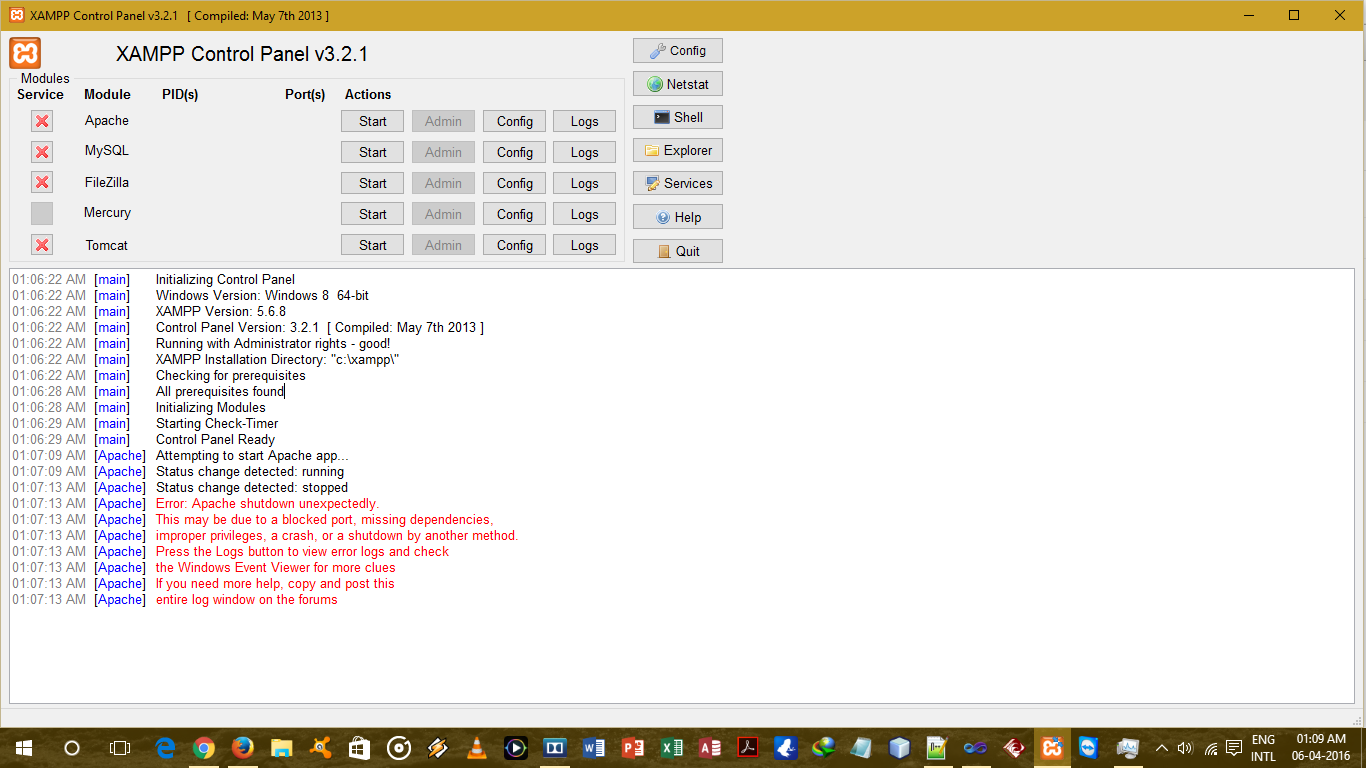Start the Apache module

373,121
